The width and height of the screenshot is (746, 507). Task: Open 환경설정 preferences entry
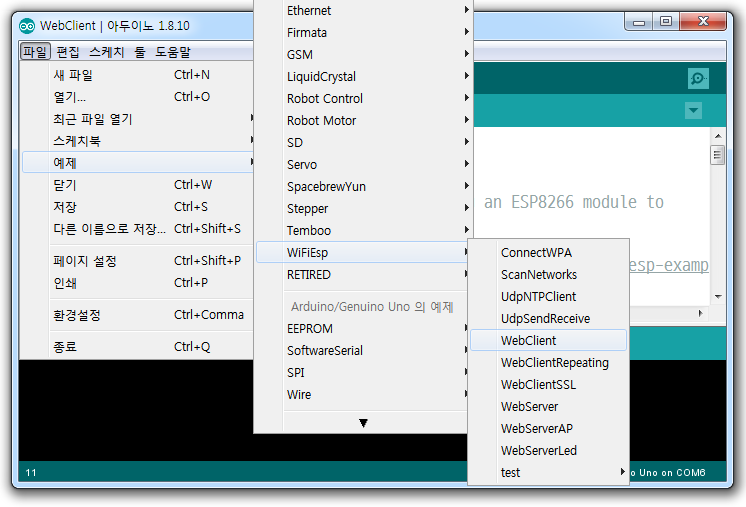click(x=137, y=315)
